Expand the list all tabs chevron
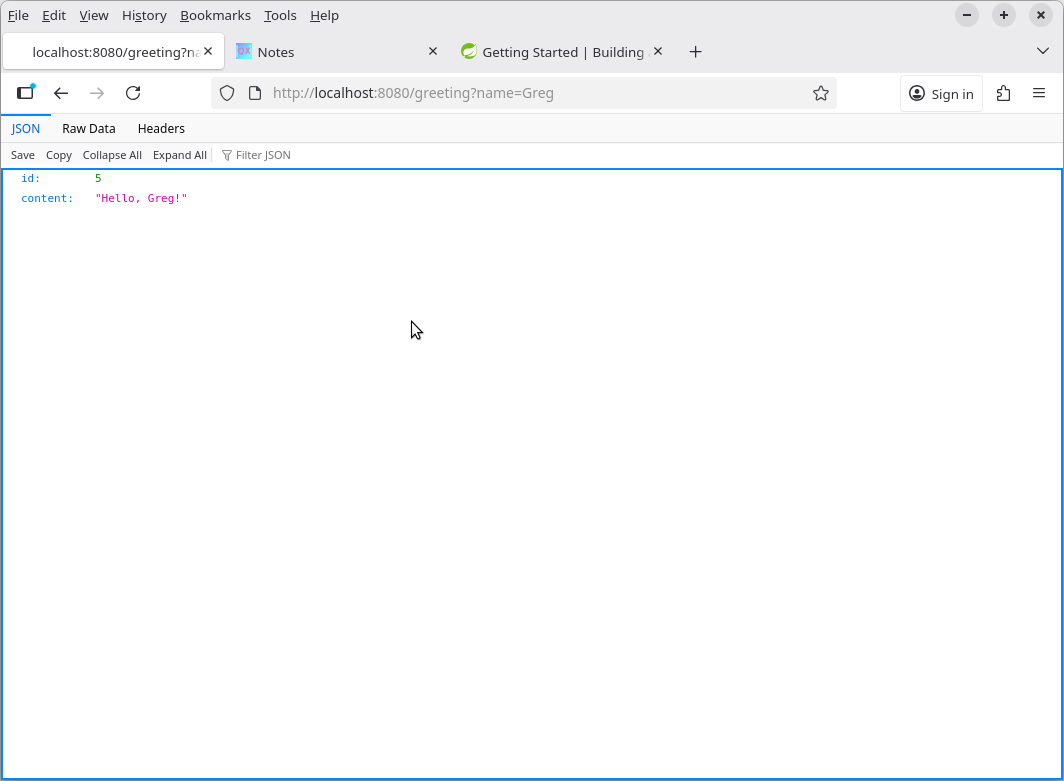1064x781 pixels. (1042, 51)
